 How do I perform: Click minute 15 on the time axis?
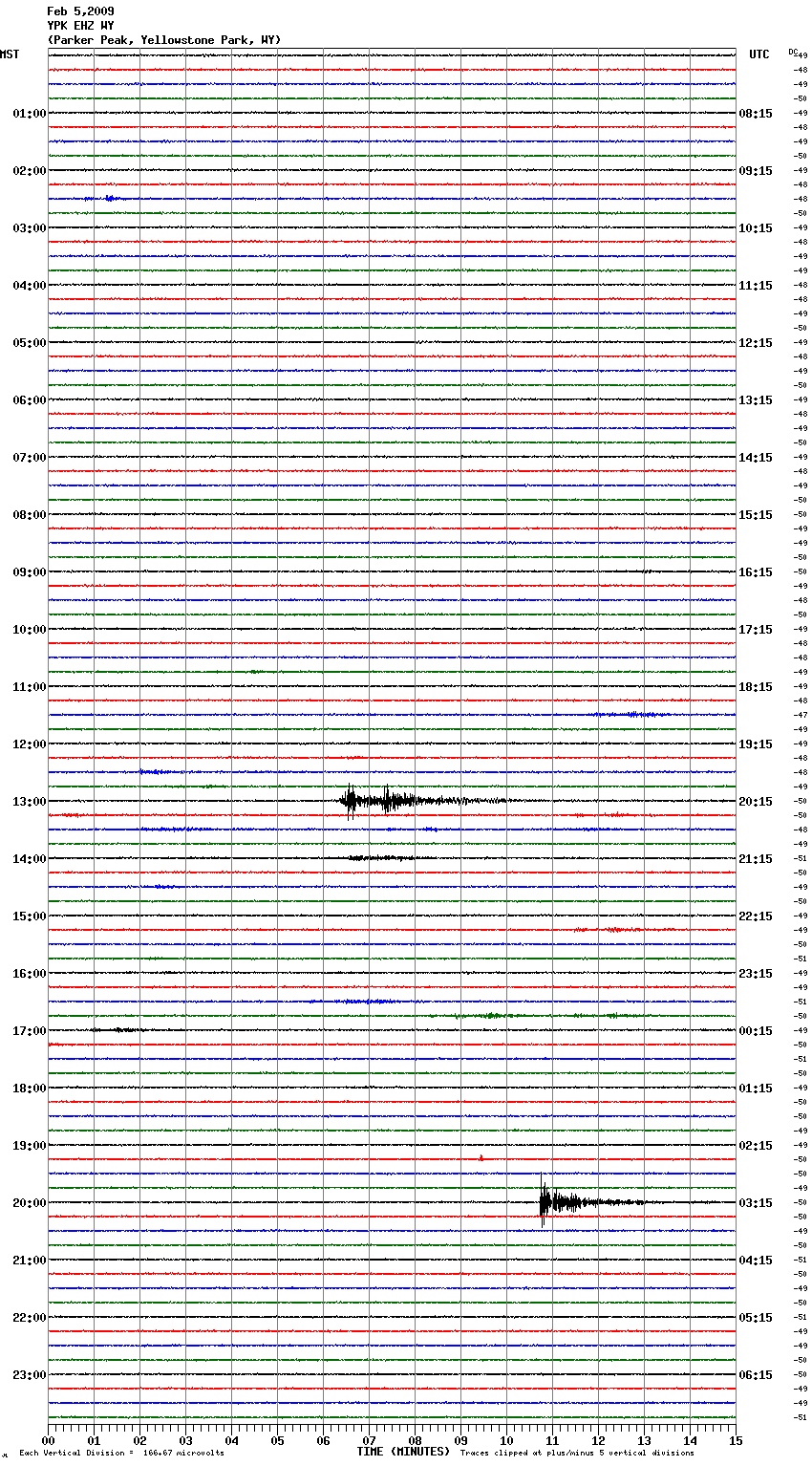(x=735, y=1440)
